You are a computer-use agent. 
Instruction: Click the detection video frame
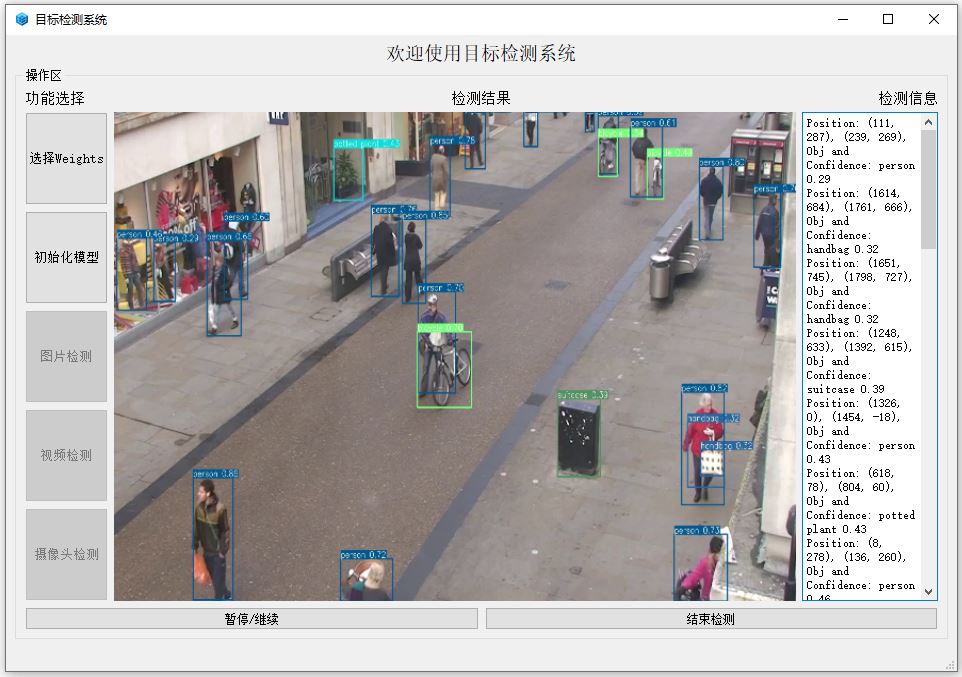(x=455, y=356)
